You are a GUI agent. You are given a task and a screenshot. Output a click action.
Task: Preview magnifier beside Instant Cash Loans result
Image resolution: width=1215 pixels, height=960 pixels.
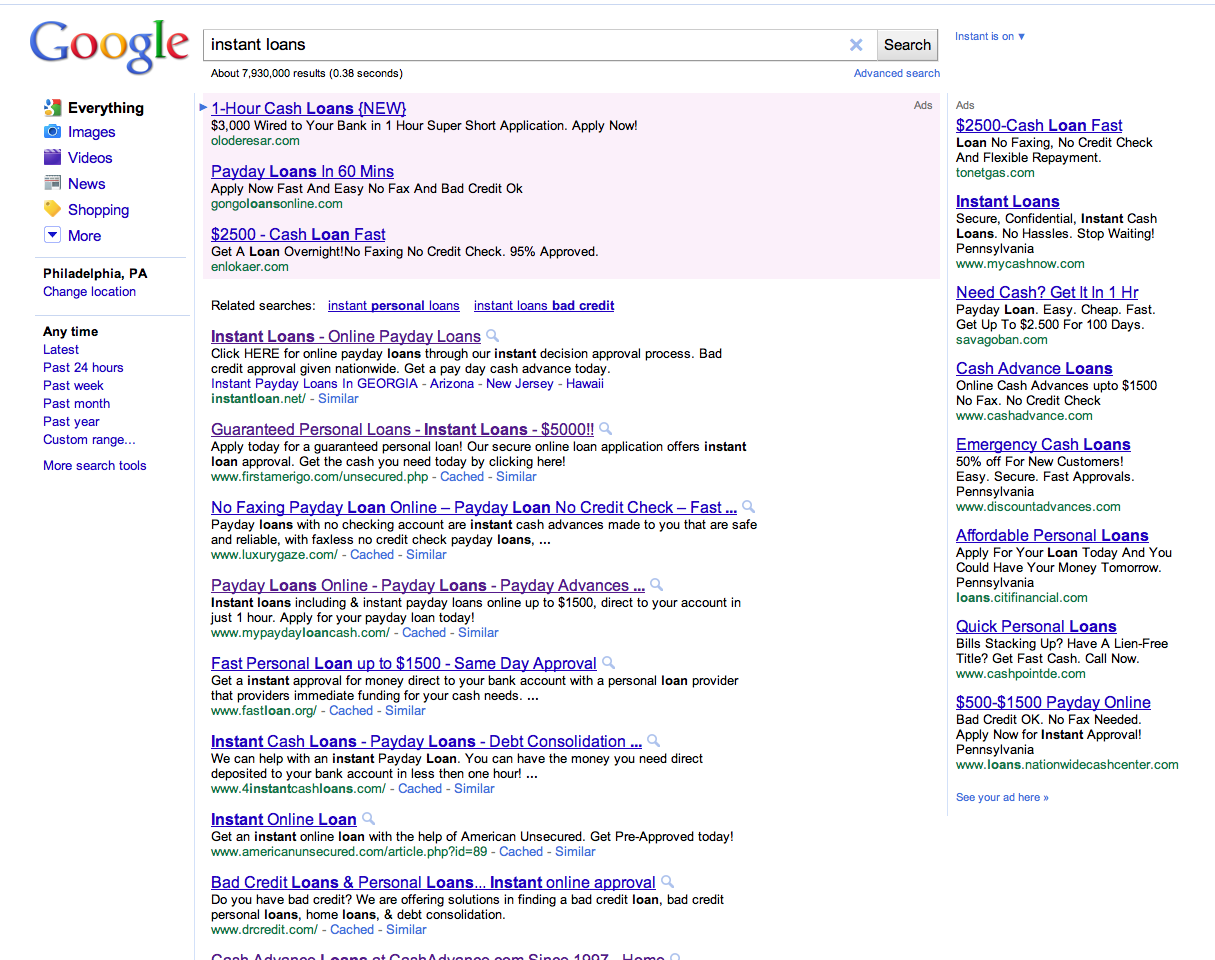(x=653, y=741)
